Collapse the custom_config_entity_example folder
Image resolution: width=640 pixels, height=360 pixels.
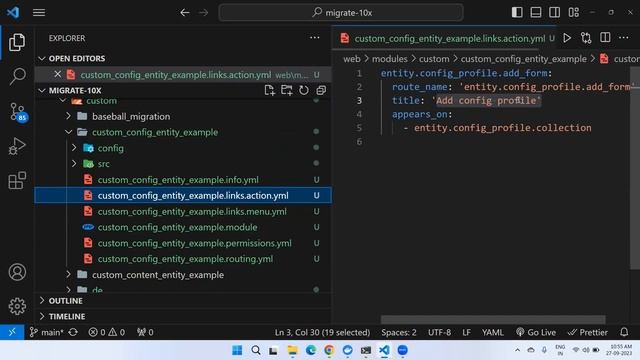[69, 132]
